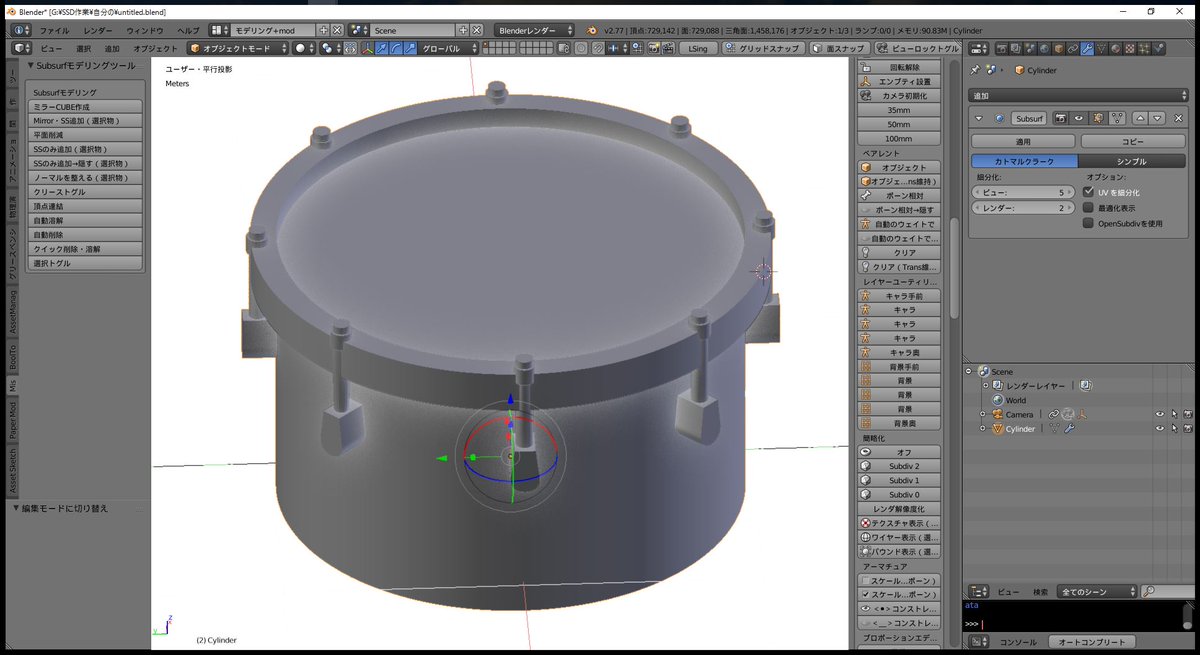Uncheck the UV を細分化 checkbox

tap(1088, 192)
